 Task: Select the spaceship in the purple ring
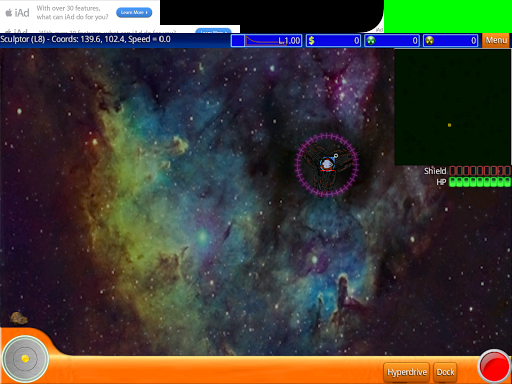click(x=327, y=164)
